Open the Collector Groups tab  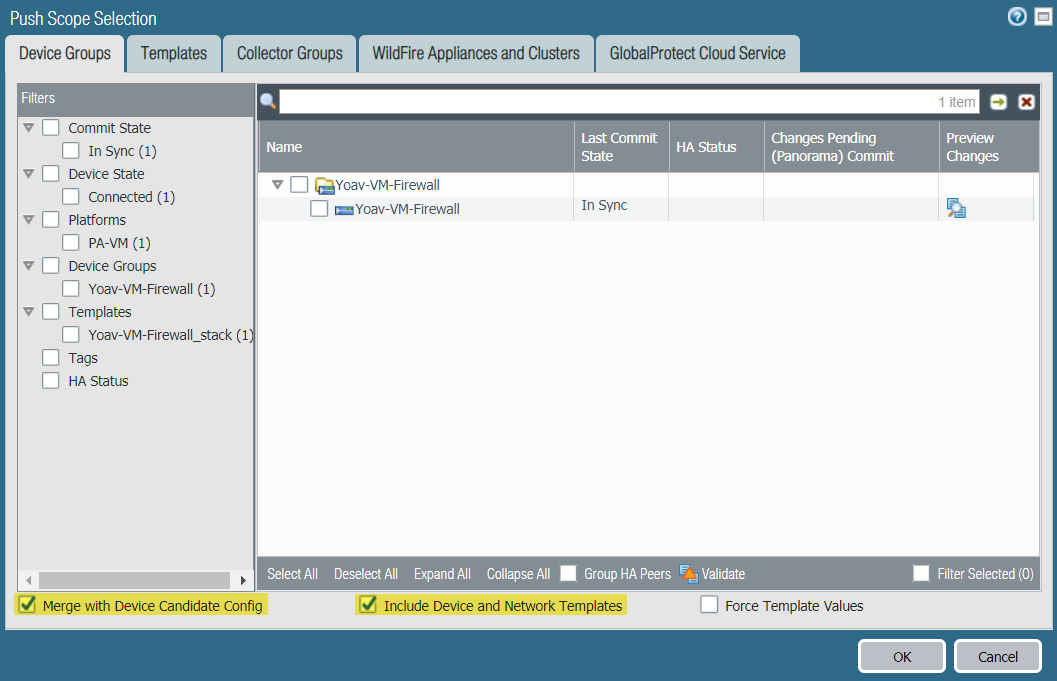click(x=290, y=53)
